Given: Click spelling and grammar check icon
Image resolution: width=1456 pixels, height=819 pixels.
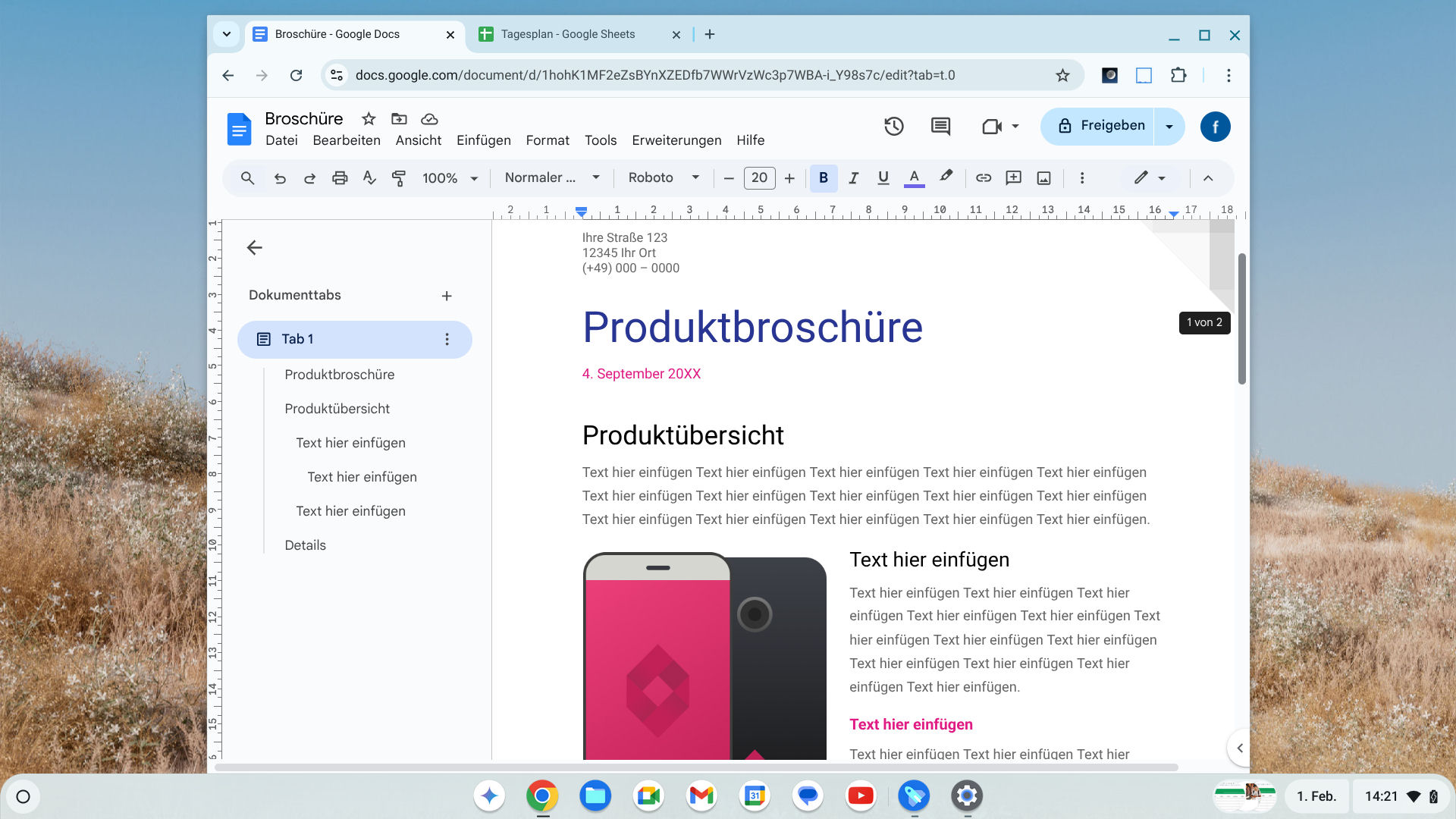Looking at the screenshot, I should point(369,178).
